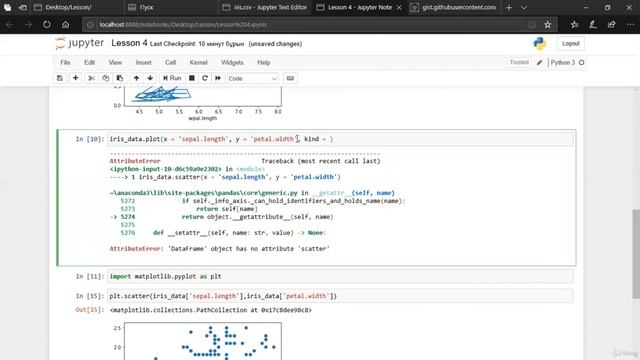
Task: Cut selected cells with the scissors icon
Action: click(91, 78)
